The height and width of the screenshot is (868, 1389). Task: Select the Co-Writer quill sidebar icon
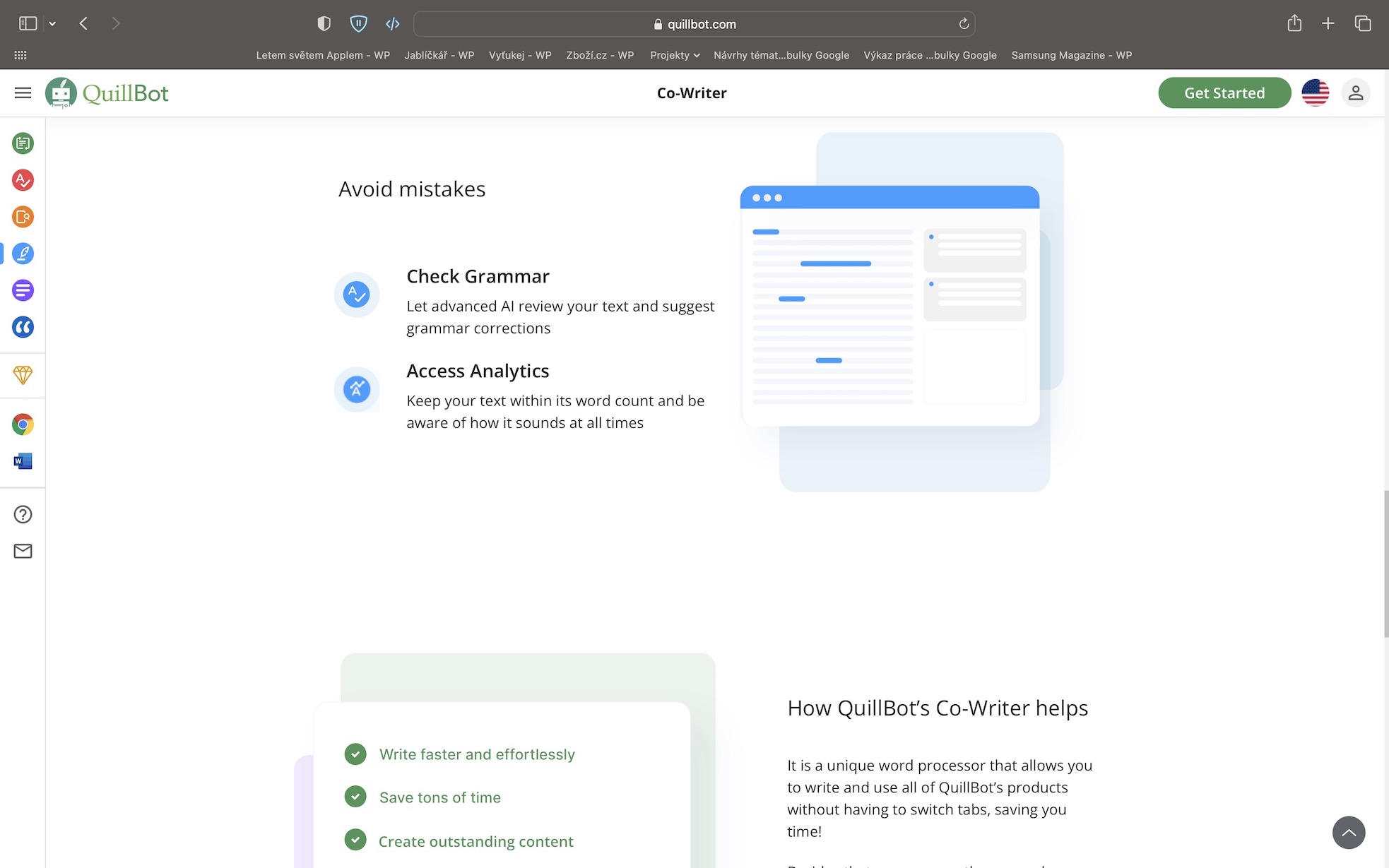click(x=23, y=254)
